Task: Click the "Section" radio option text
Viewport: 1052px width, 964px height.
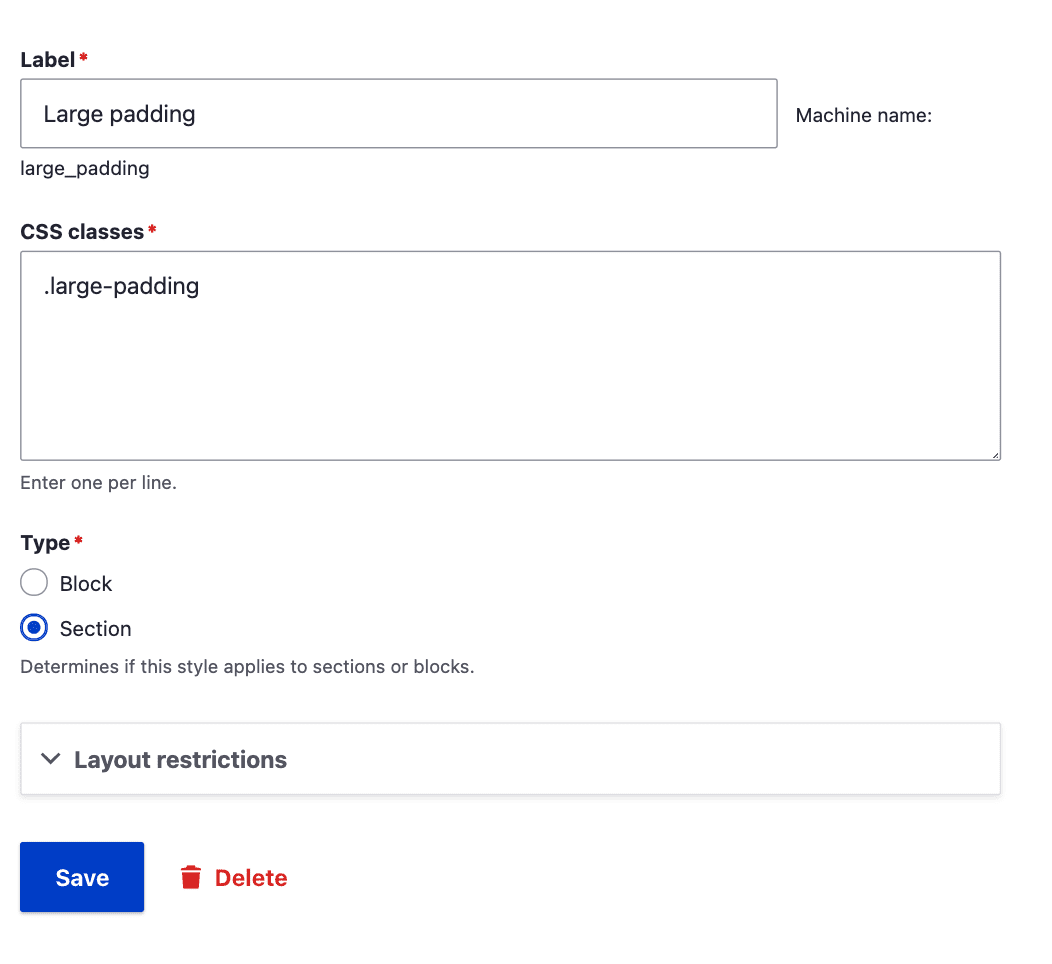Action: [x=96, y=629]
